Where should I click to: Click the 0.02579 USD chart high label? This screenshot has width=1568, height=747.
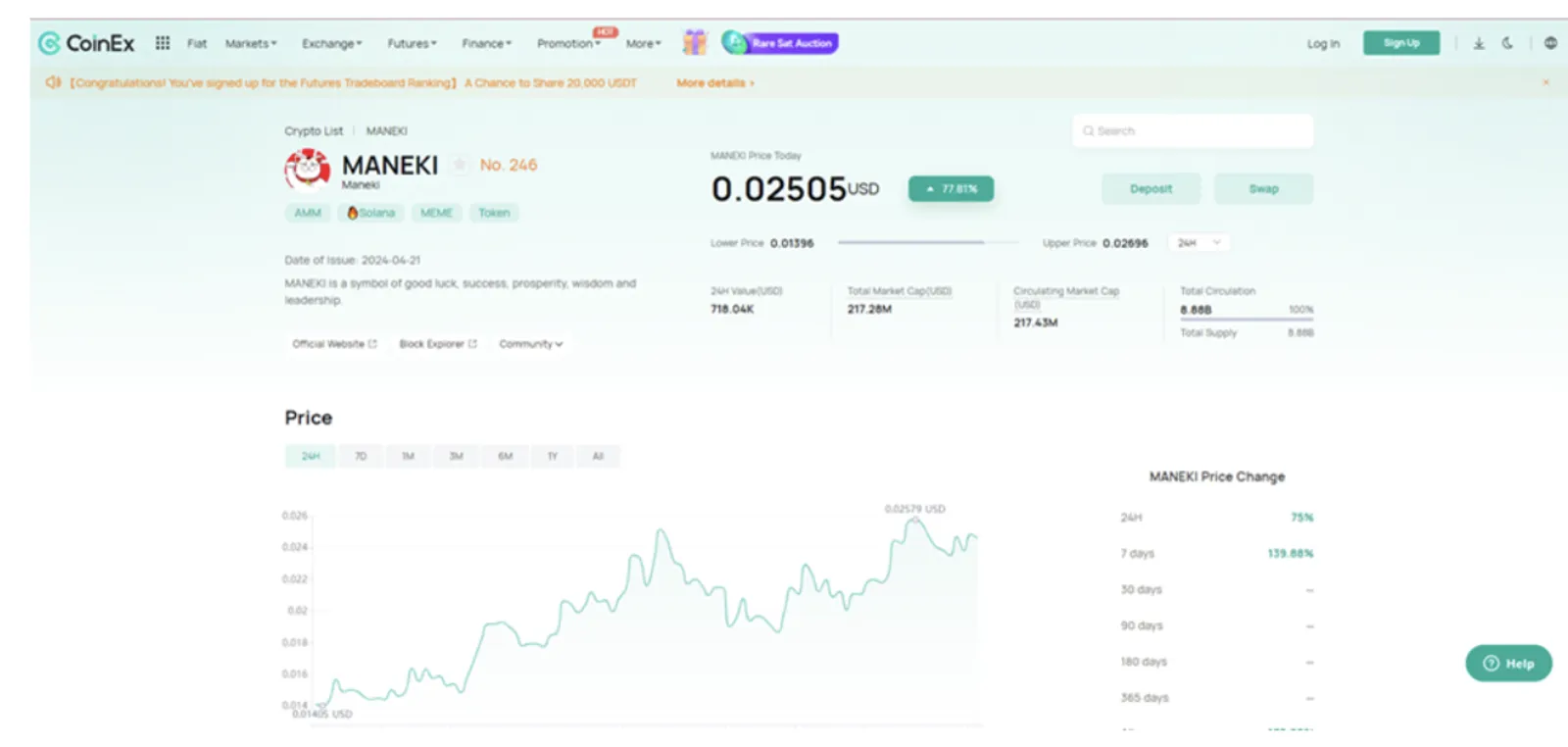tap(914, 509)
